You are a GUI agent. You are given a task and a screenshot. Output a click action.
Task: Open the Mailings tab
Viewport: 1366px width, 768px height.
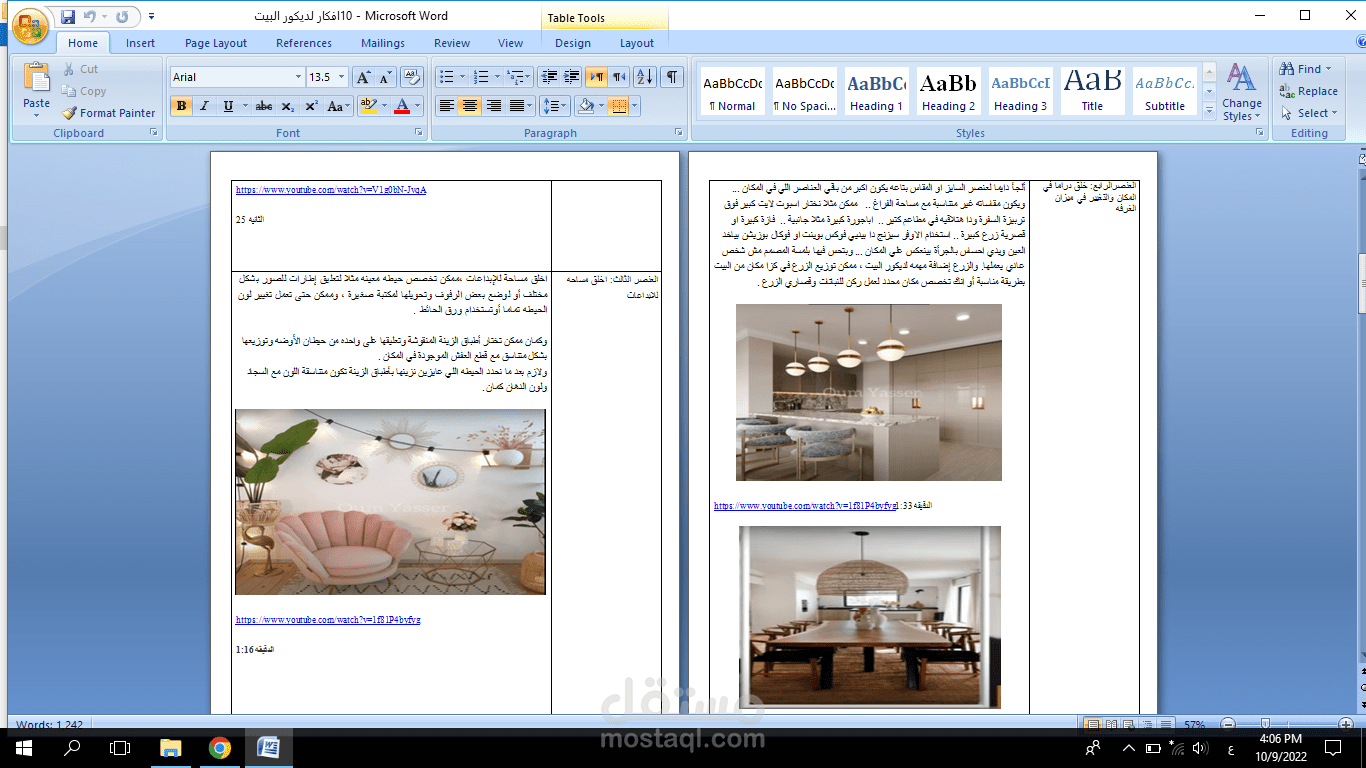tap(383, 43)
